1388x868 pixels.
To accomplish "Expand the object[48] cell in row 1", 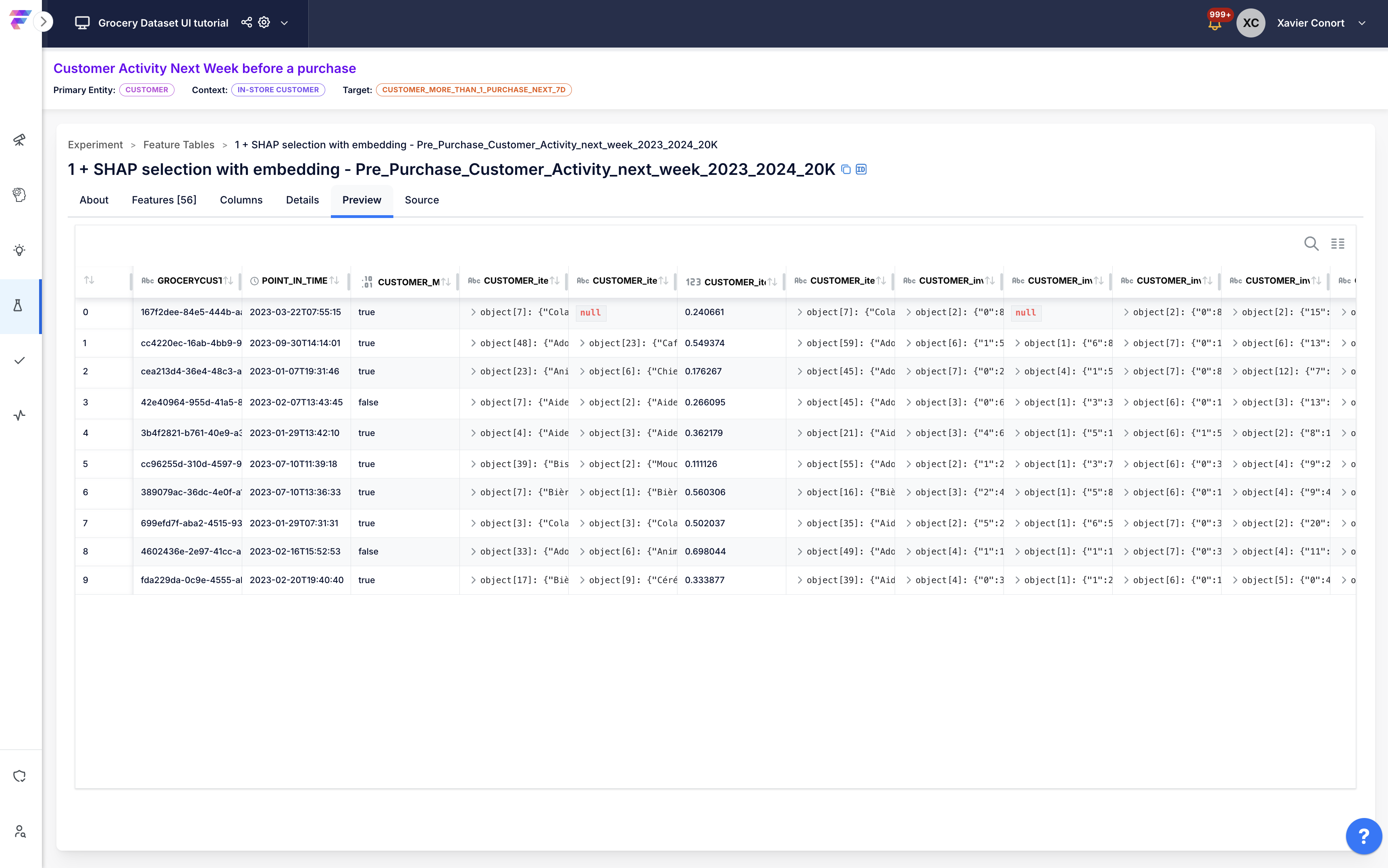I will pos(473,343).
